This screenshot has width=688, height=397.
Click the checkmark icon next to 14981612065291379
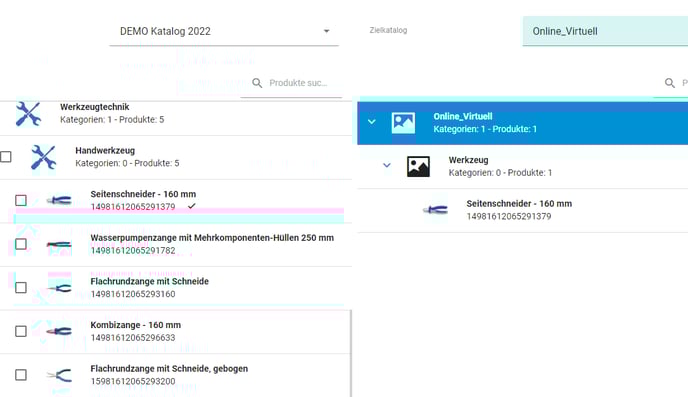[x=192, y=206]
